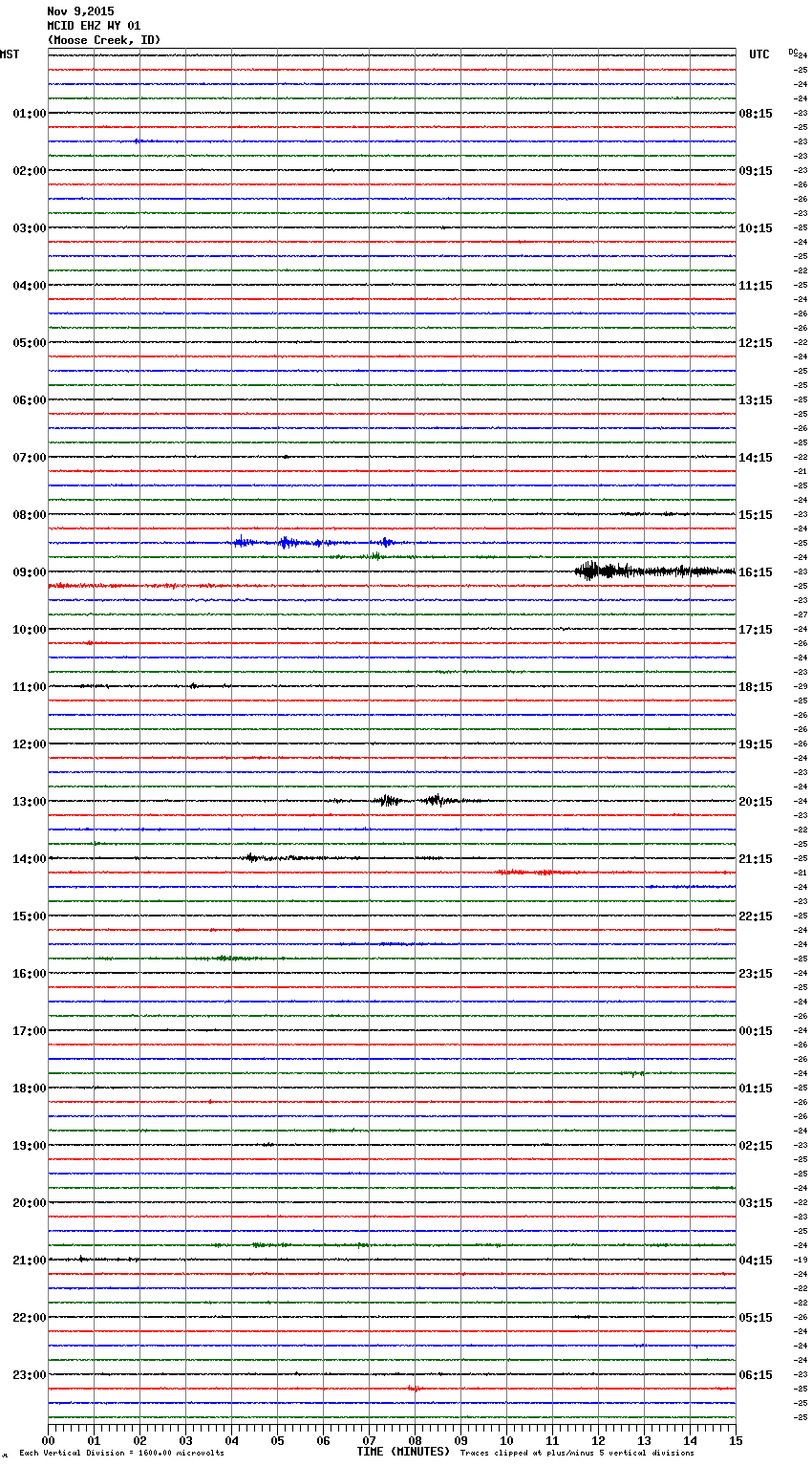This screenshot has width=812, height=1466.
Task: Select the 13:00 MST row label
Action: point(30,802)
